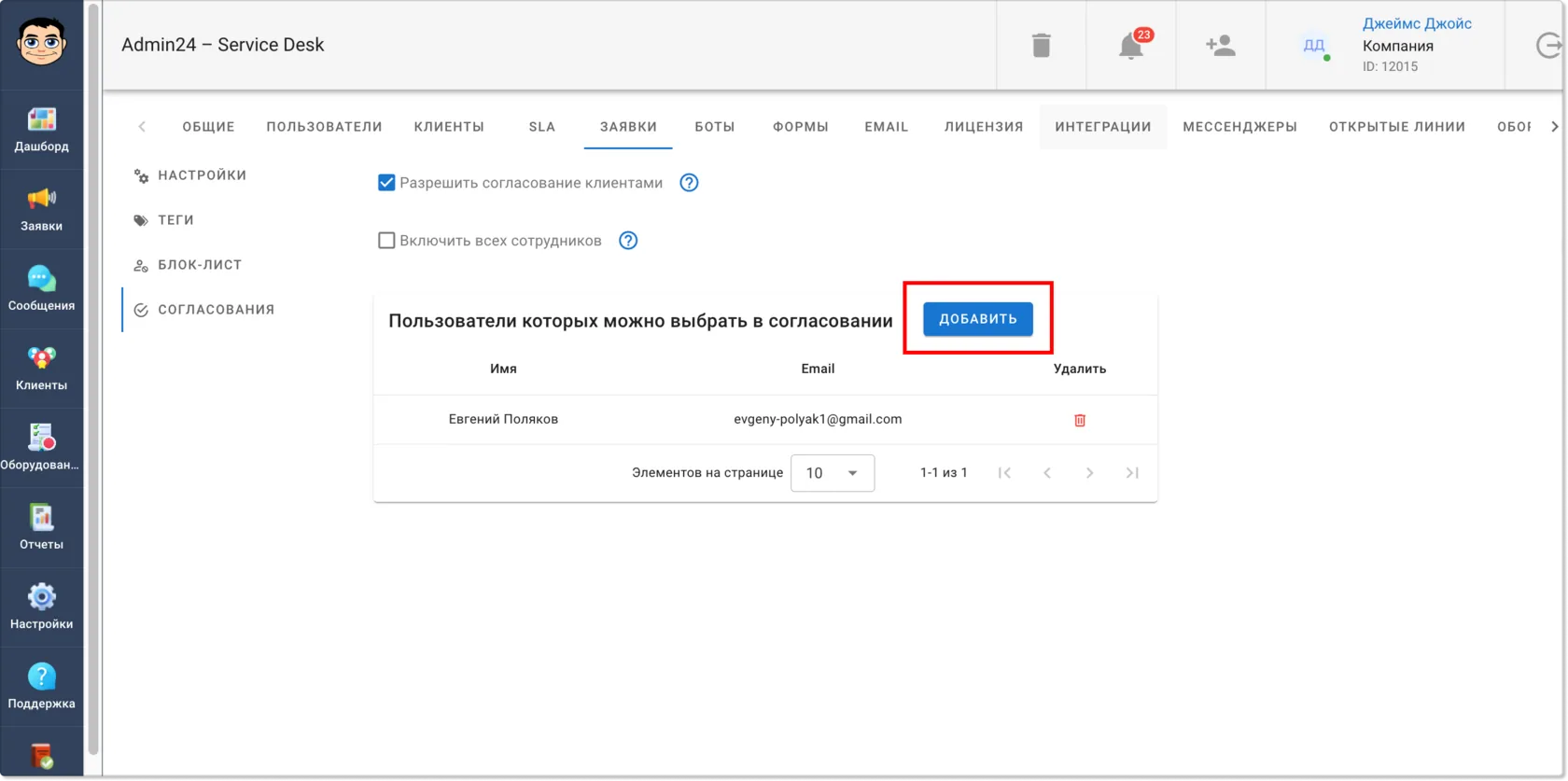Screen dimensions: 1568x781
Task: Click the cartoon avatar logo at top left
Action: tap(41, 42)
